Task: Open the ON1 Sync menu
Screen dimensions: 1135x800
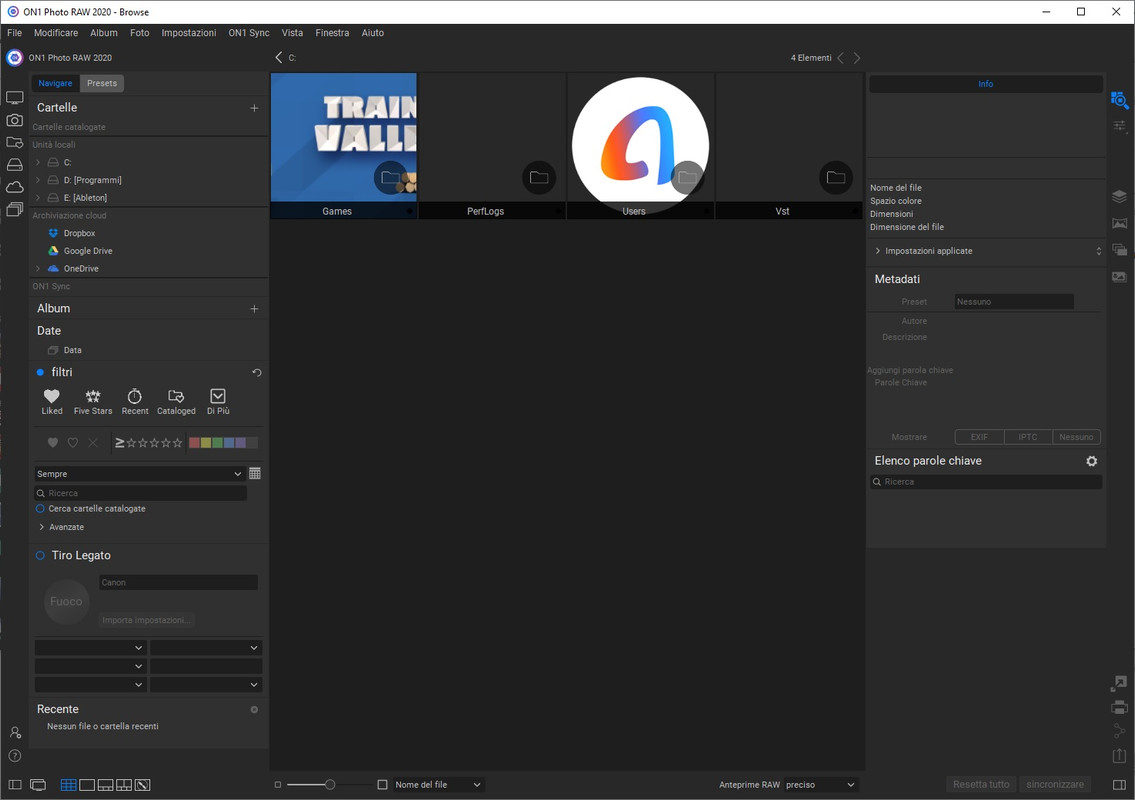Action: [x=248, y=33]
